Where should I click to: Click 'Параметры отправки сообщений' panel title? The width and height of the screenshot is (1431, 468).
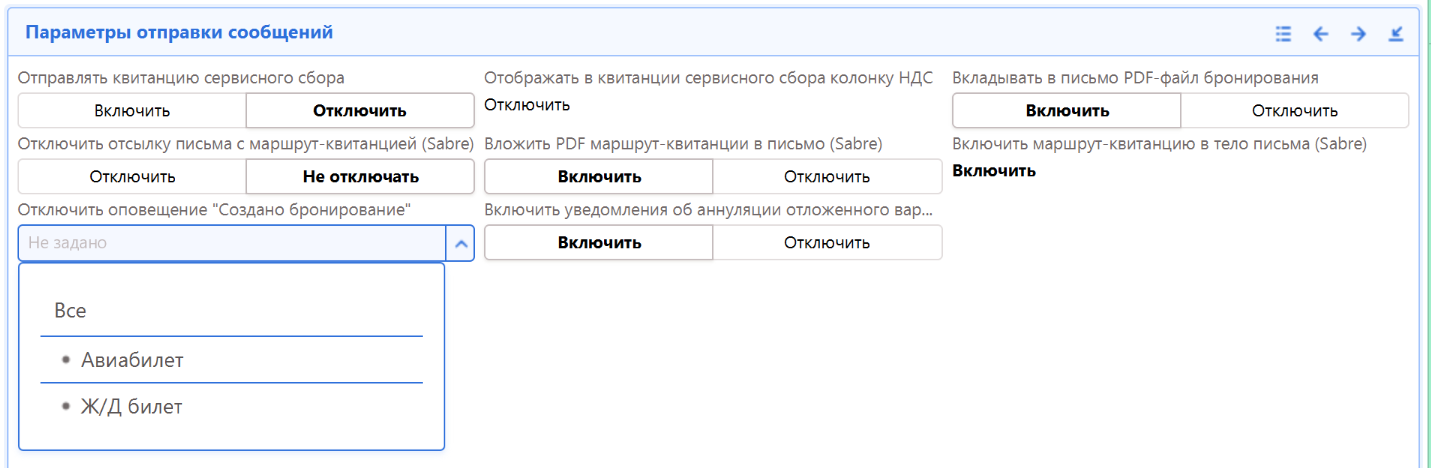coord(179,33)
